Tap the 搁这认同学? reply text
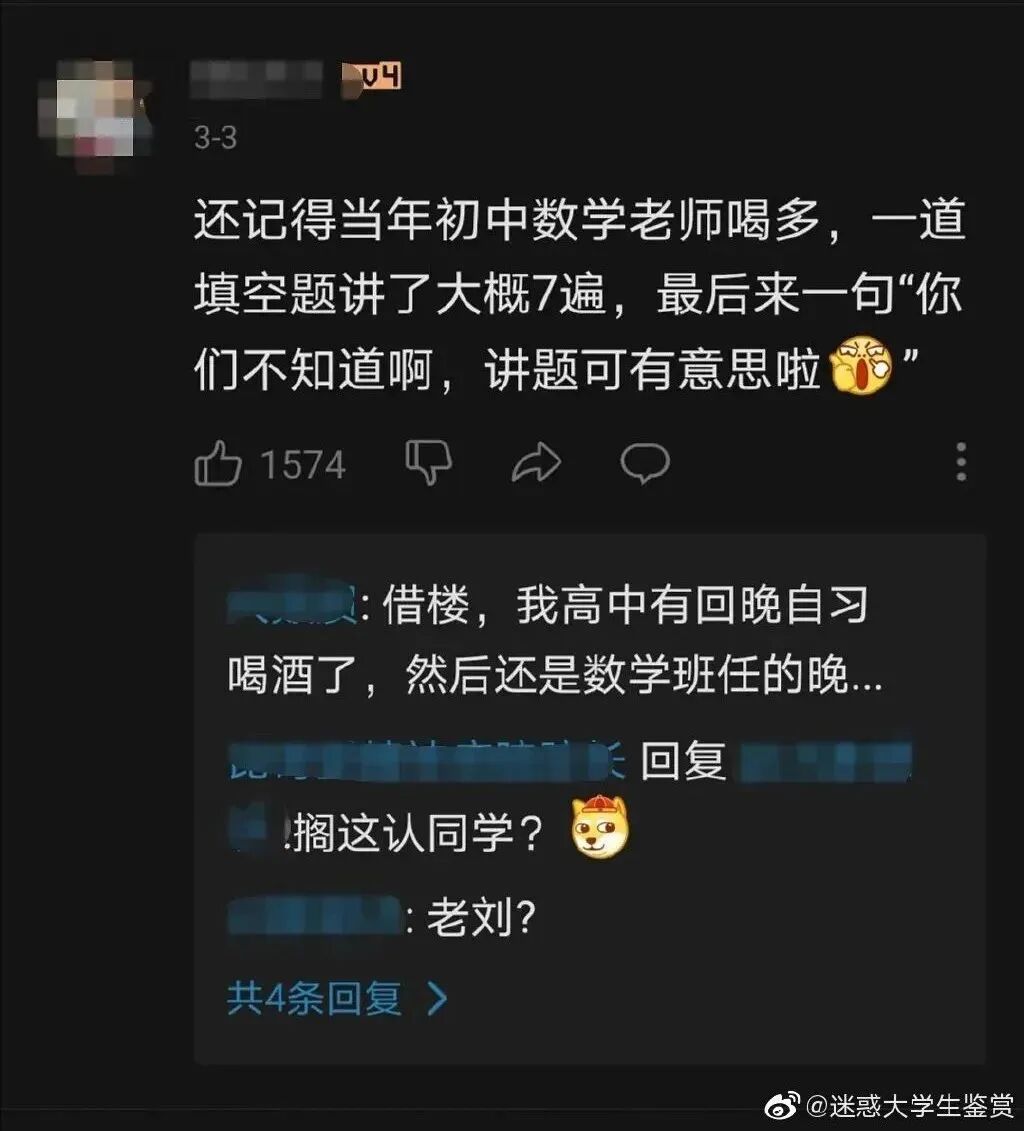Image resolution: width=1024 pixels, height=1131 pixels. [x=418, y=832]
